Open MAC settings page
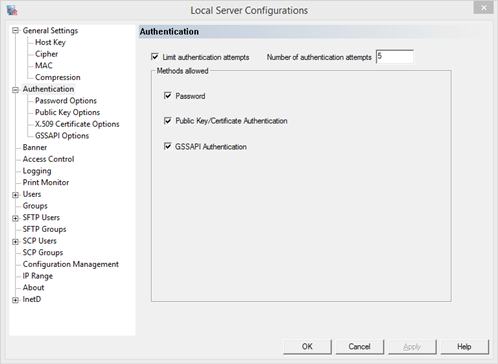The image size is (498, 364). pyautogui.click(x=44, y=66)
